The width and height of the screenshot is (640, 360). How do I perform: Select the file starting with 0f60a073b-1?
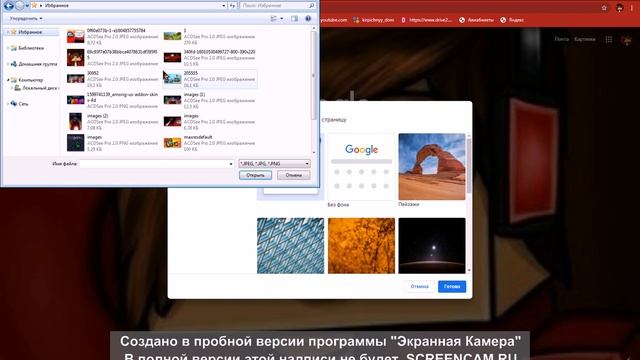click(x=113, y=36)
